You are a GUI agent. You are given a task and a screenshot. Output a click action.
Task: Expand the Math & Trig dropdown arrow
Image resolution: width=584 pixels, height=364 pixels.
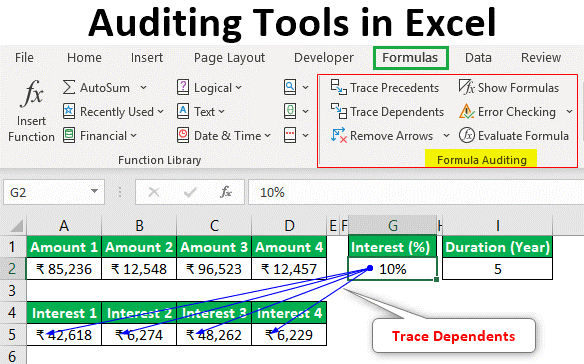[x=305, y=111]
